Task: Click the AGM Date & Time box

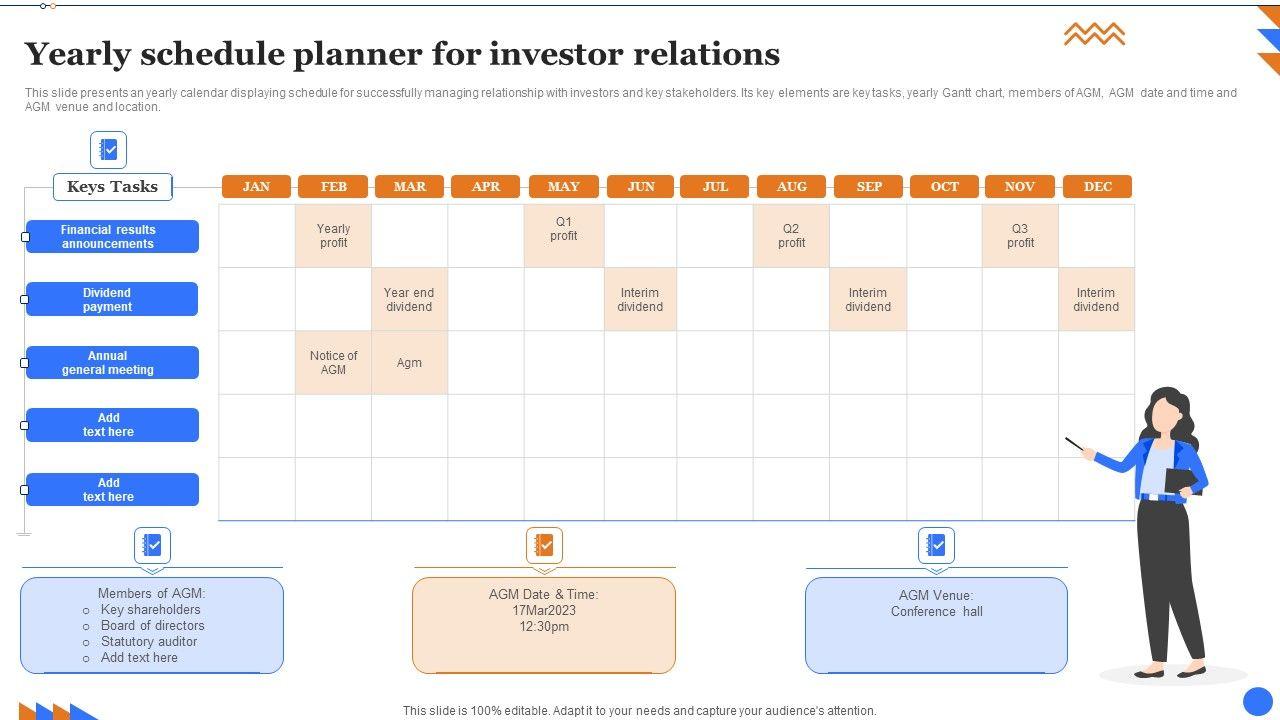Action: click(544, 625)
